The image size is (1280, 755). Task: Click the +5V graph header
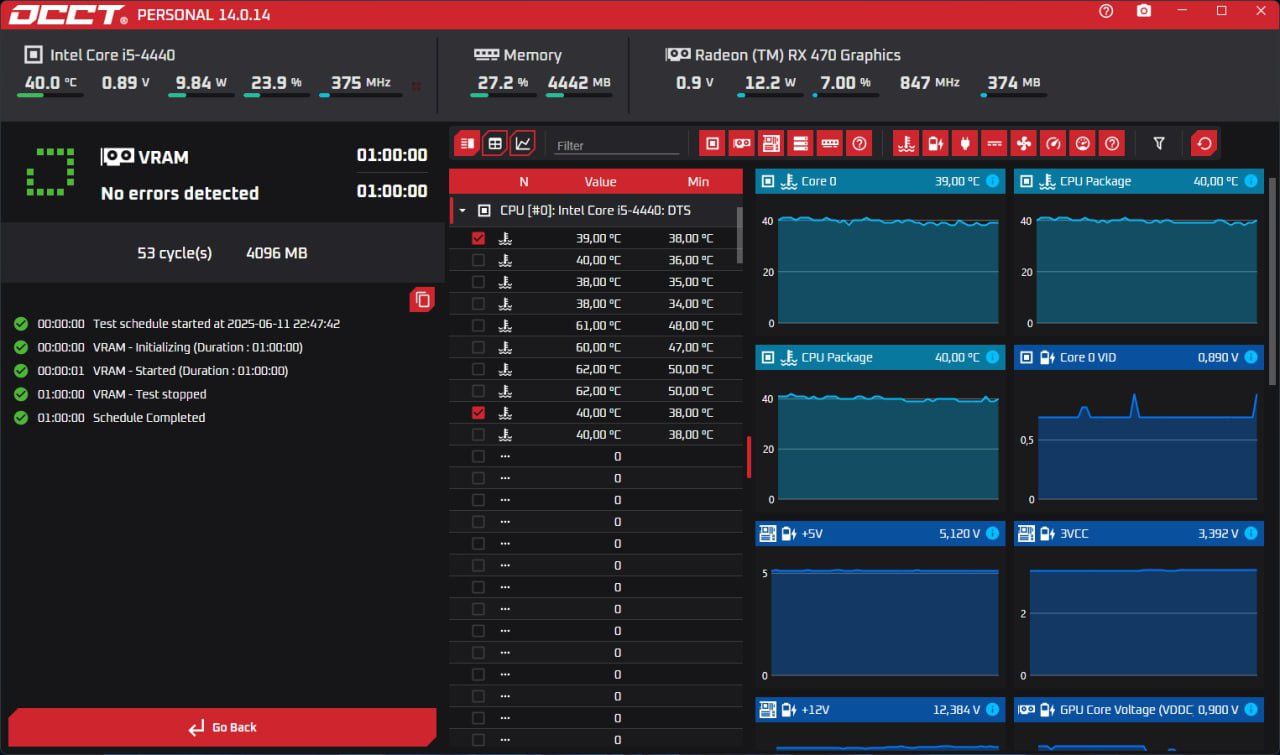point(880,533)
